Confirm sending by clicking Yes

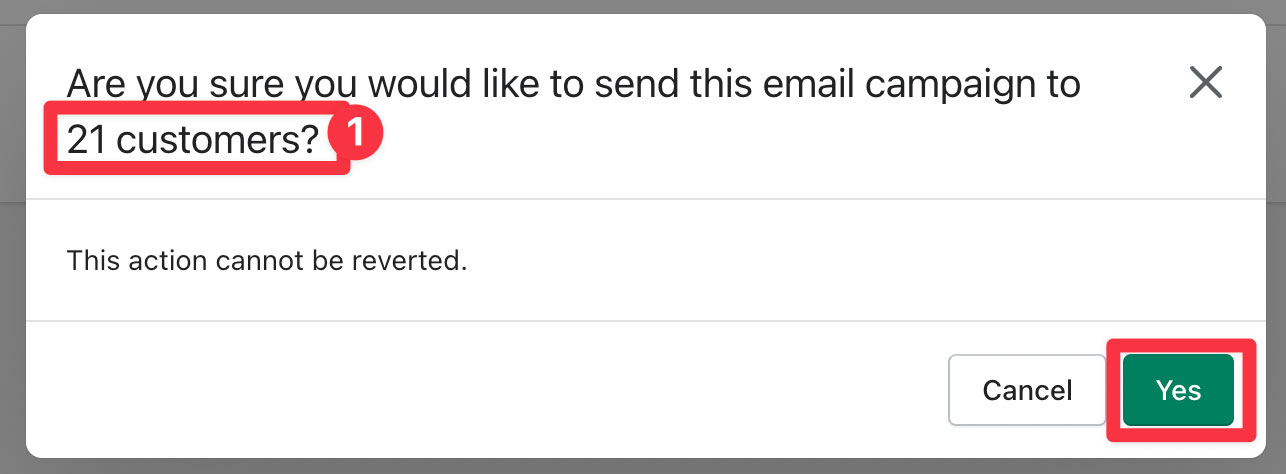(1178, 390)
